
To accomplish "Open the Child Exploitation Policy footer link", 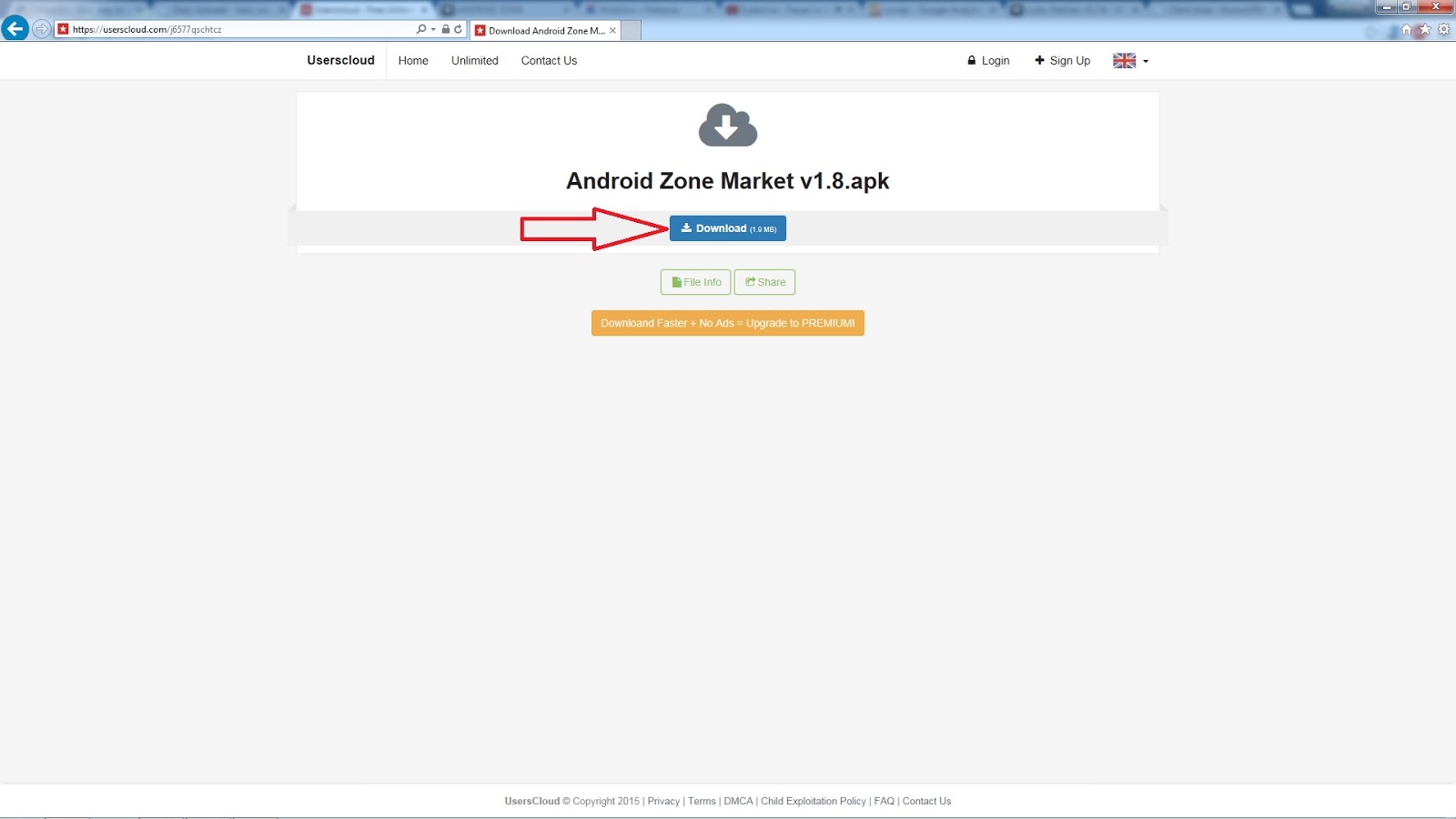I will click(814, 802).
